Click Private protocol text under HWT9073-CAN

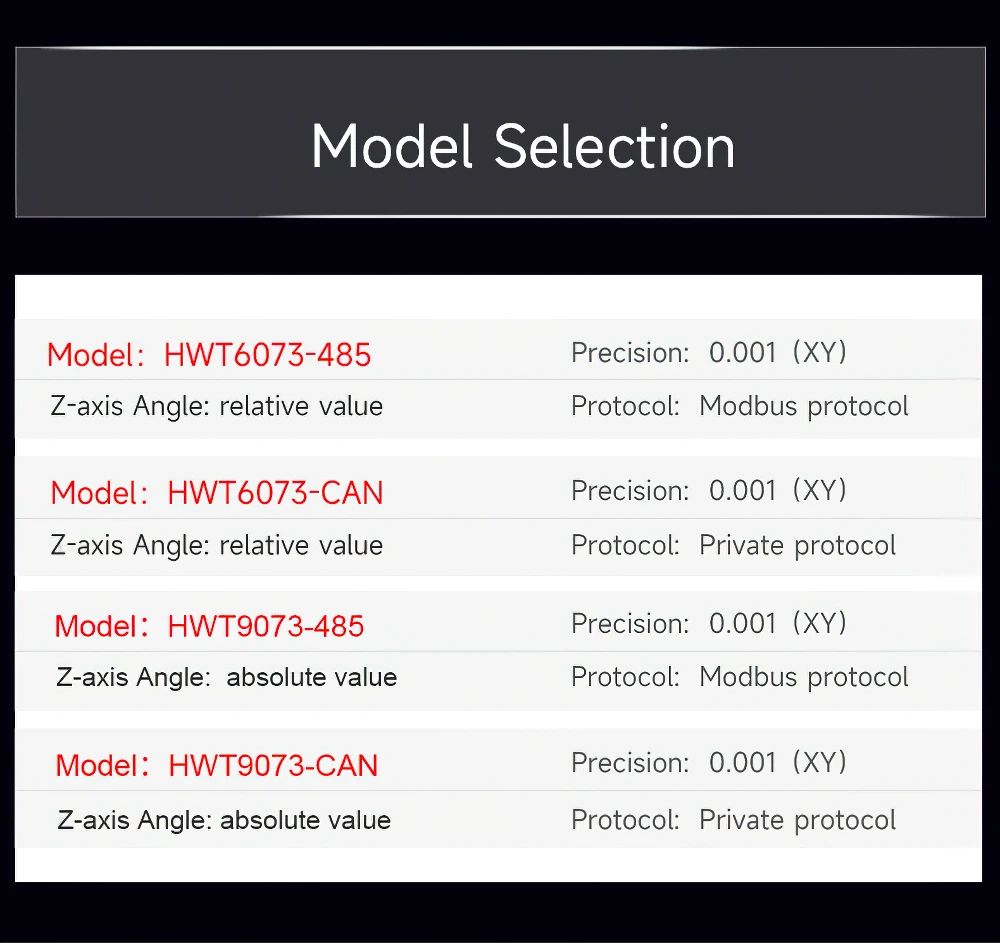pos(797,821)
